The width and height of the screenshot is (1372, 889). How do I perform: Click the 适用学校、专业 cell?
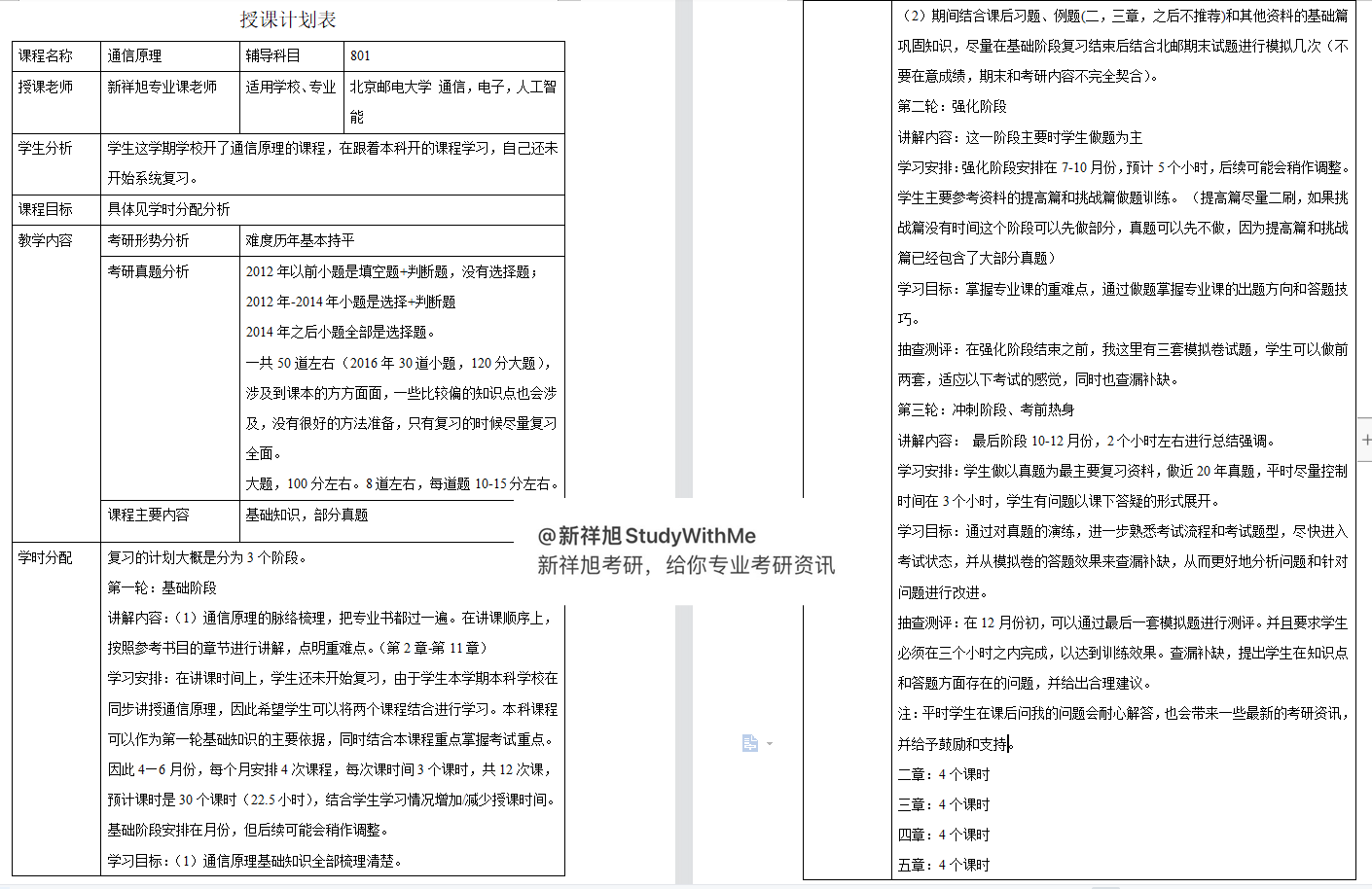pos(292,102)
